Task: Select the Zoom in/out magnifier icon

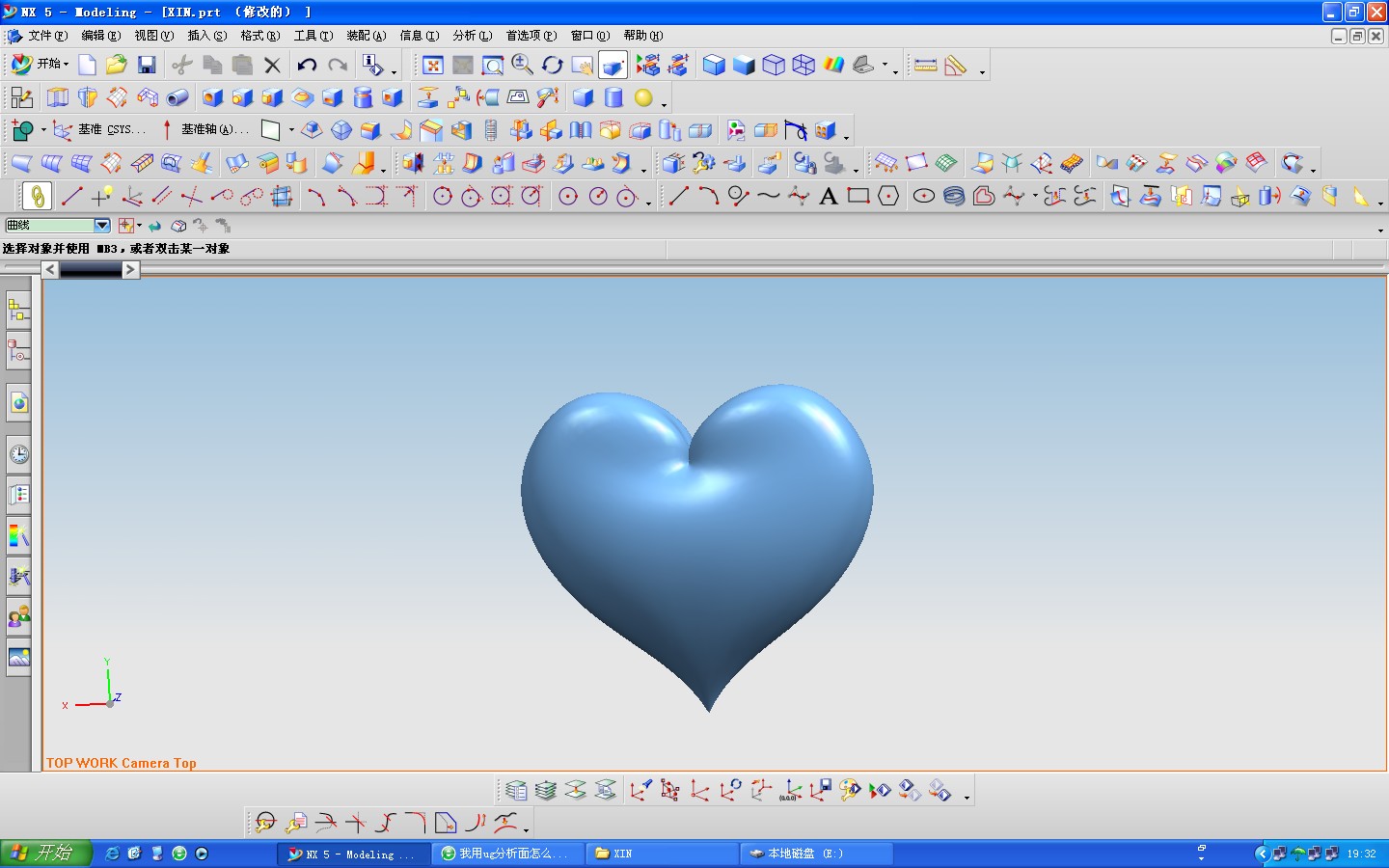Action: 523,65
